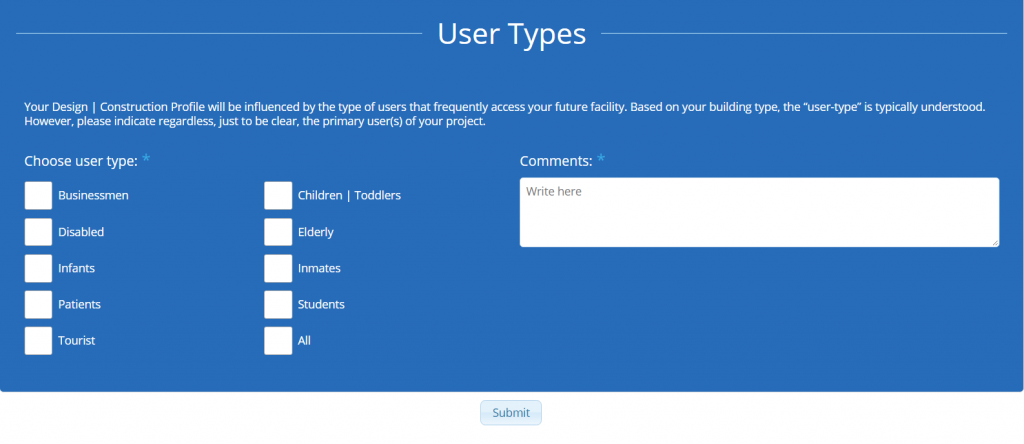Click the User Types heading

(511, 34)
